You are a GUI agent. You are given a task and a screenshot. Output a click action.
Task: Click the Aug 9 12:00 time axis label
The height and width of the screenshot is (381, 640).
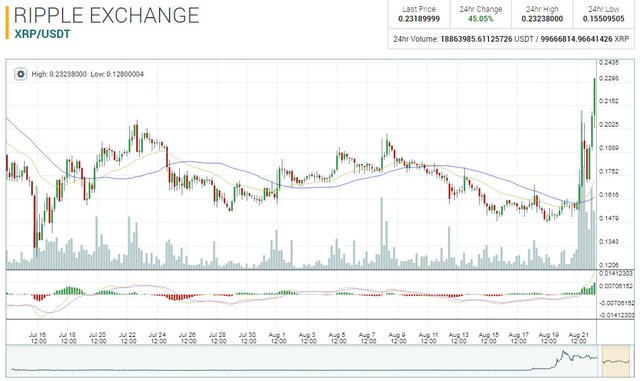click(397, 338)
